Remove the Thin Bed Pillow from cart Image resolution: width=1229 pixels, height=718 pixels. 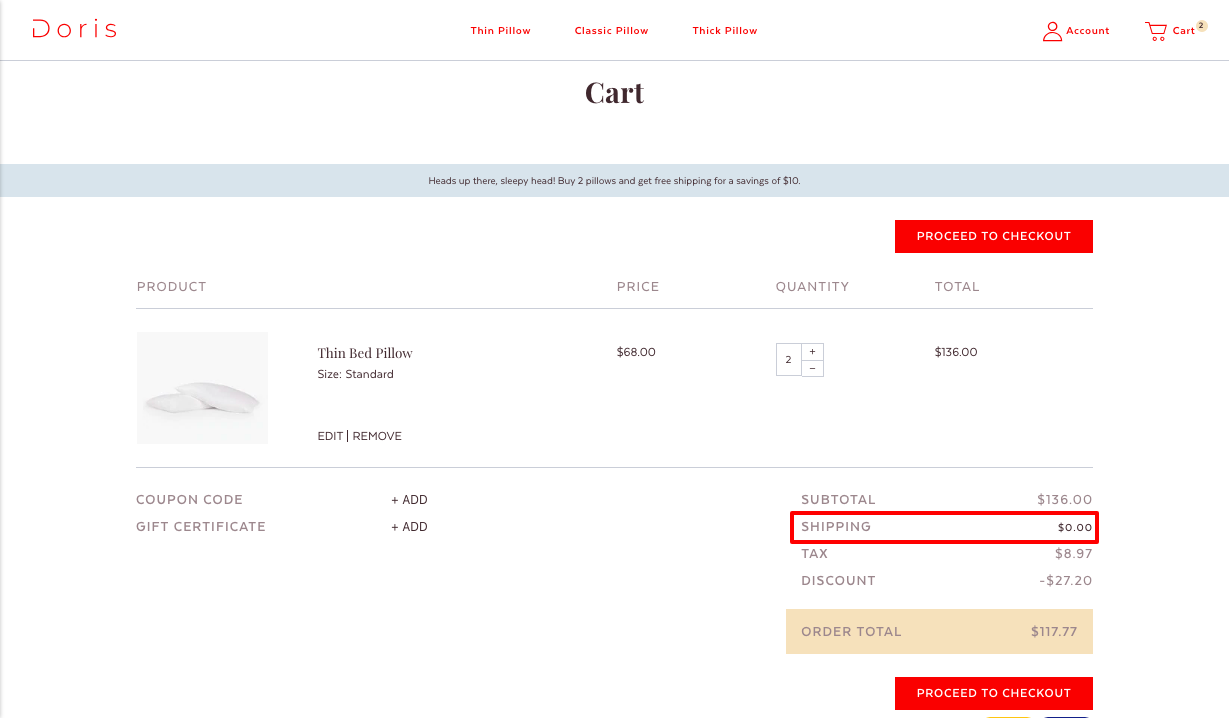click(x=377, y=436)
